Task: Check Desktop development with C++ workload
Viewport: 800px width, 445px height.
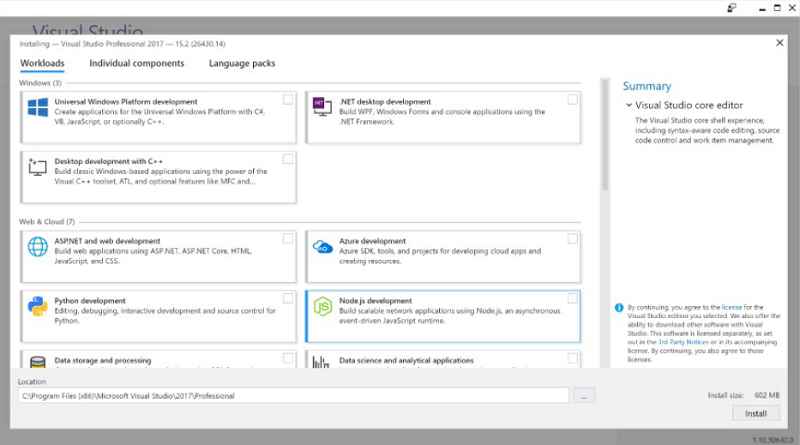Action: pyautogui.click(x=288, y=159)
